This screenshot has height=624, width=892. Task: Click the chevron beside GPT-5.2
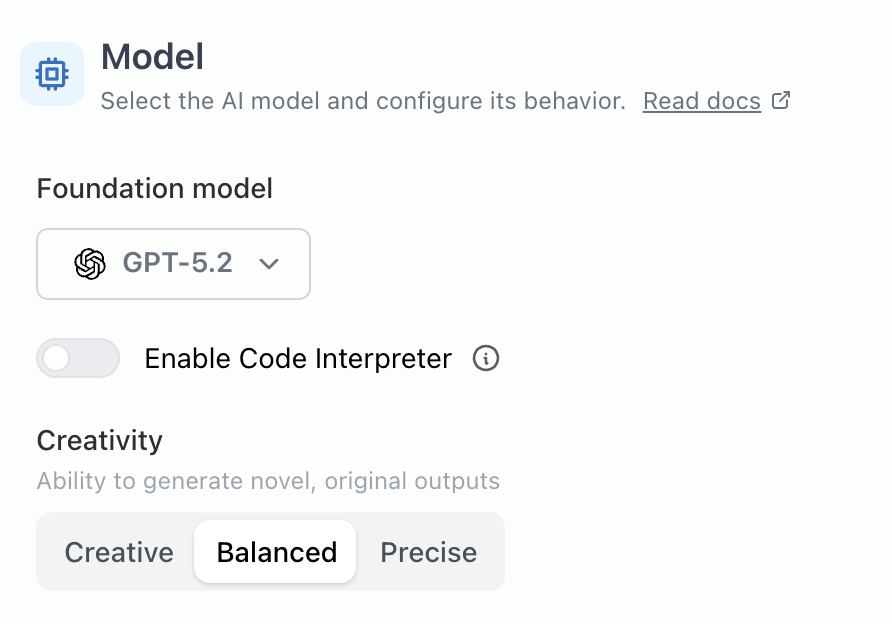267,264
